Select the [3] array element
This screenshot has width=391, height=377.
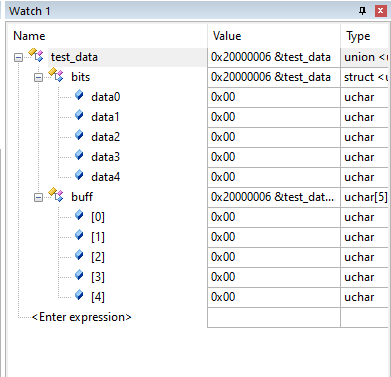(x=98, y=277)
